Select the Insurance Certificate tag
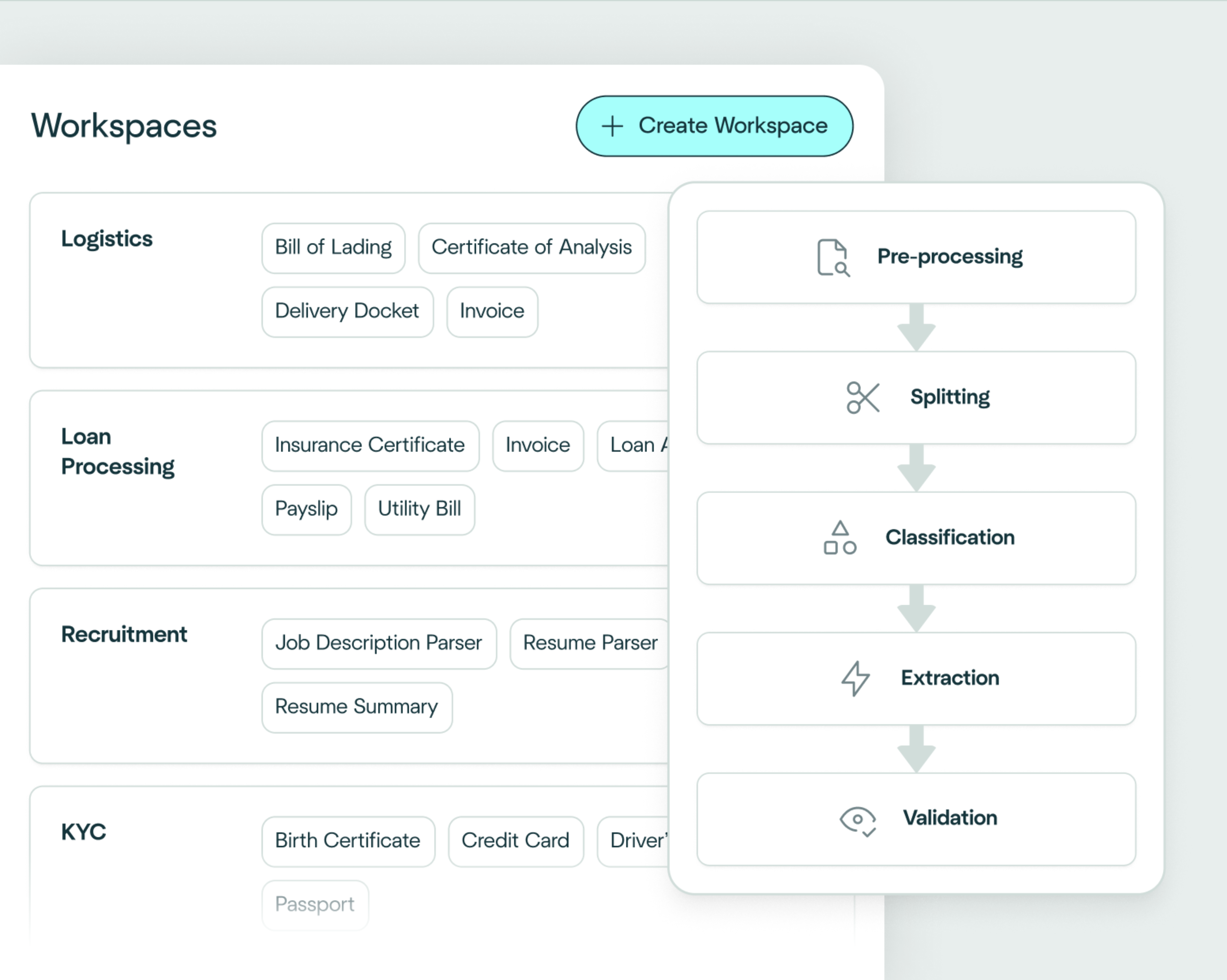1227x980 pixels. click(370, 445)
